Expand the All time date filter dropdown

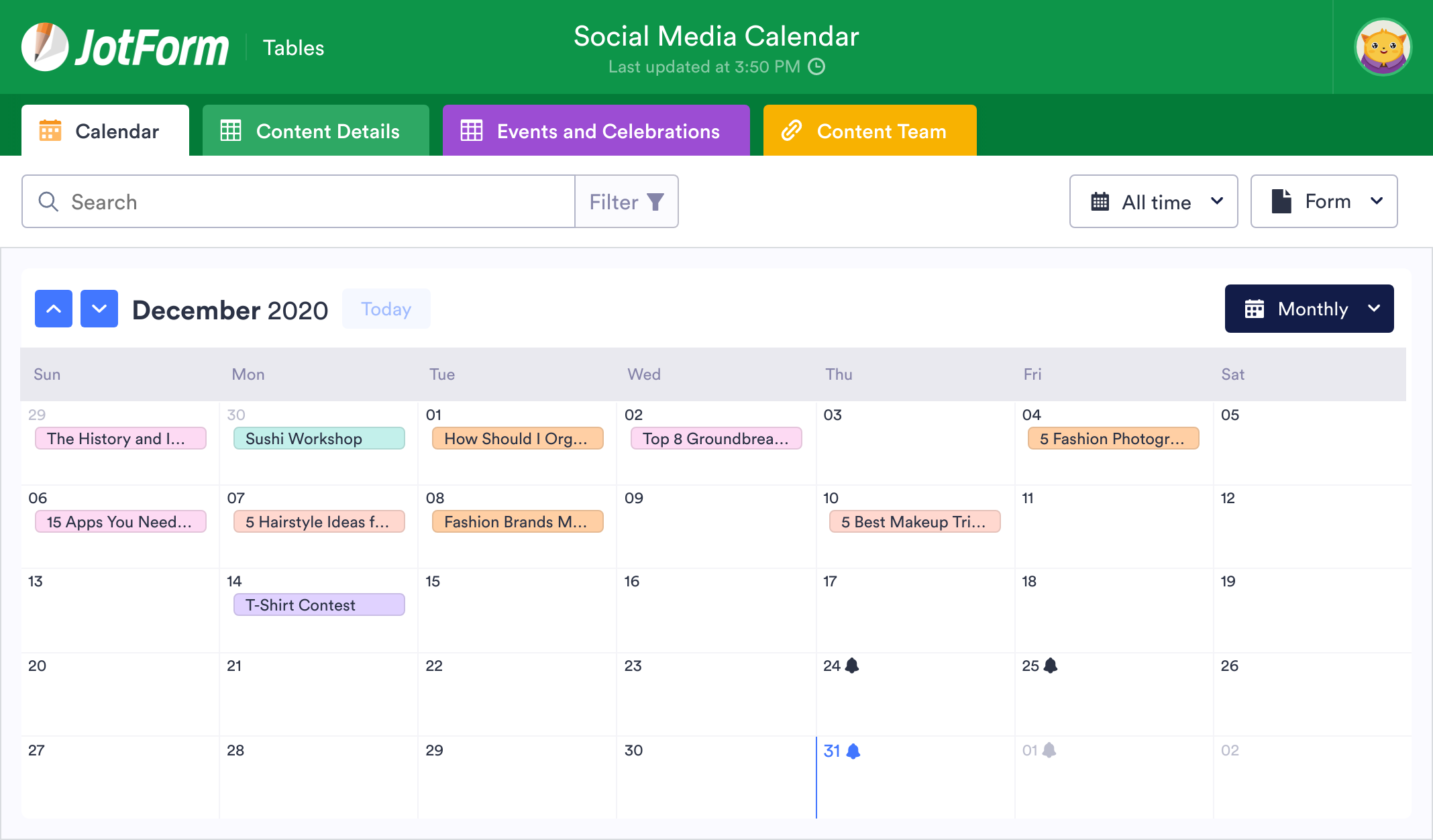click(1155, 200)
